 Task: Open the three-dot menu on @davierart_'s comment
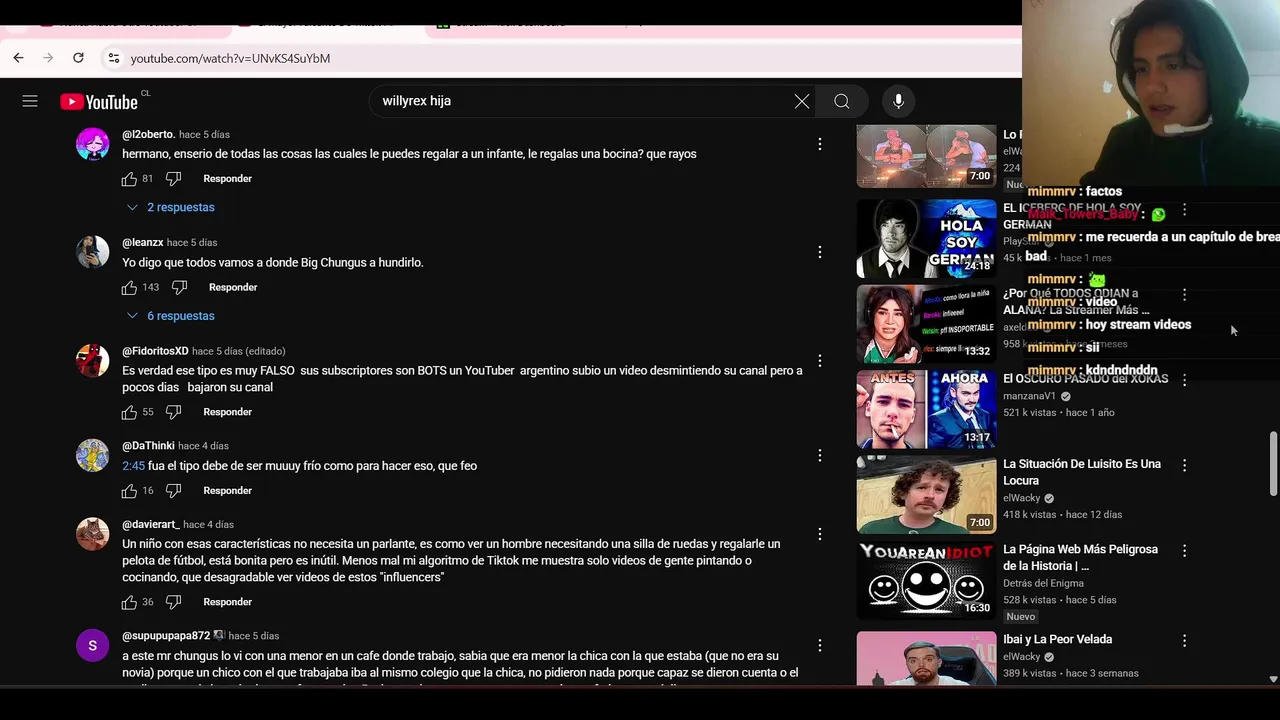820,534
